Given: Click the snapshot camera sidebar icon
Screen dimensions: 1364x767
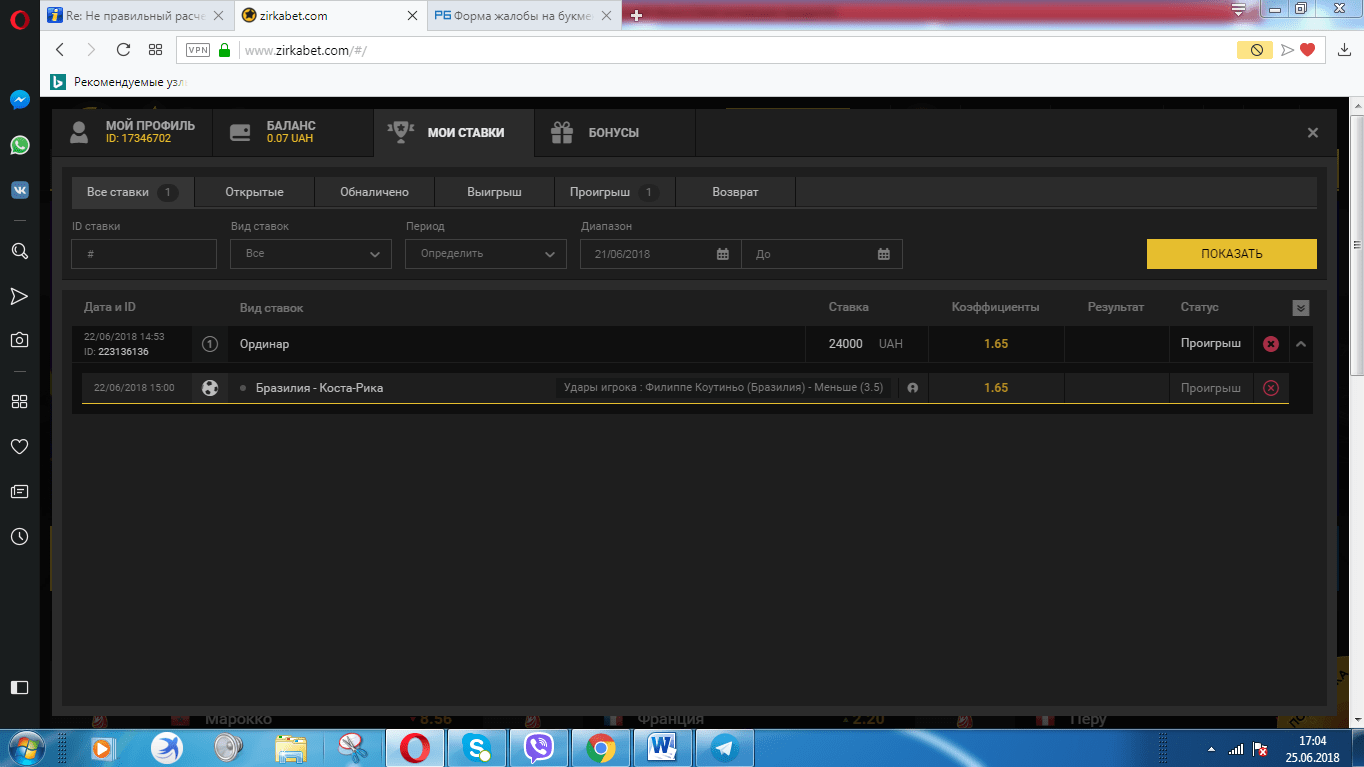Looking at the screenshot, I should point(19,340).
